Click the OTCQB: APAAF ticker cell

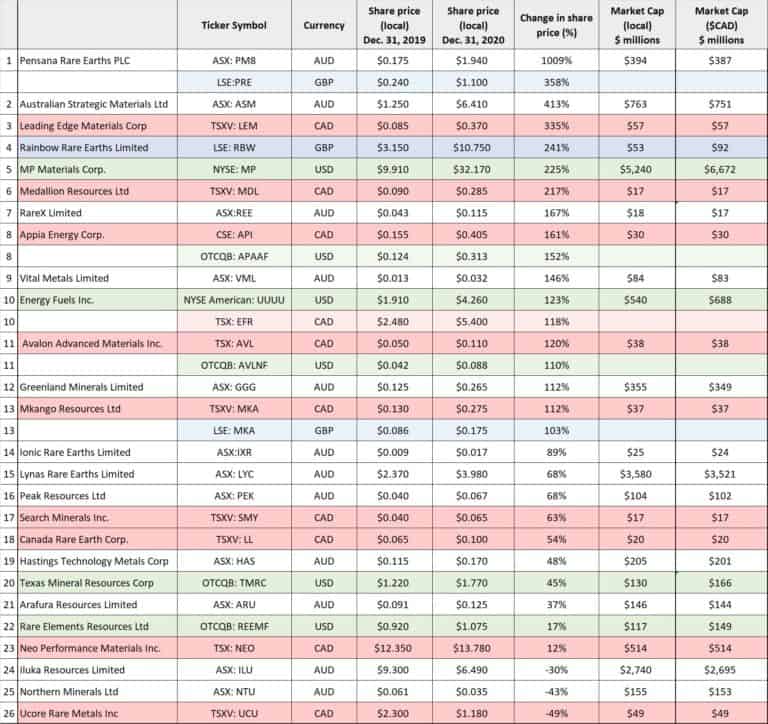(x=234, y=256)
